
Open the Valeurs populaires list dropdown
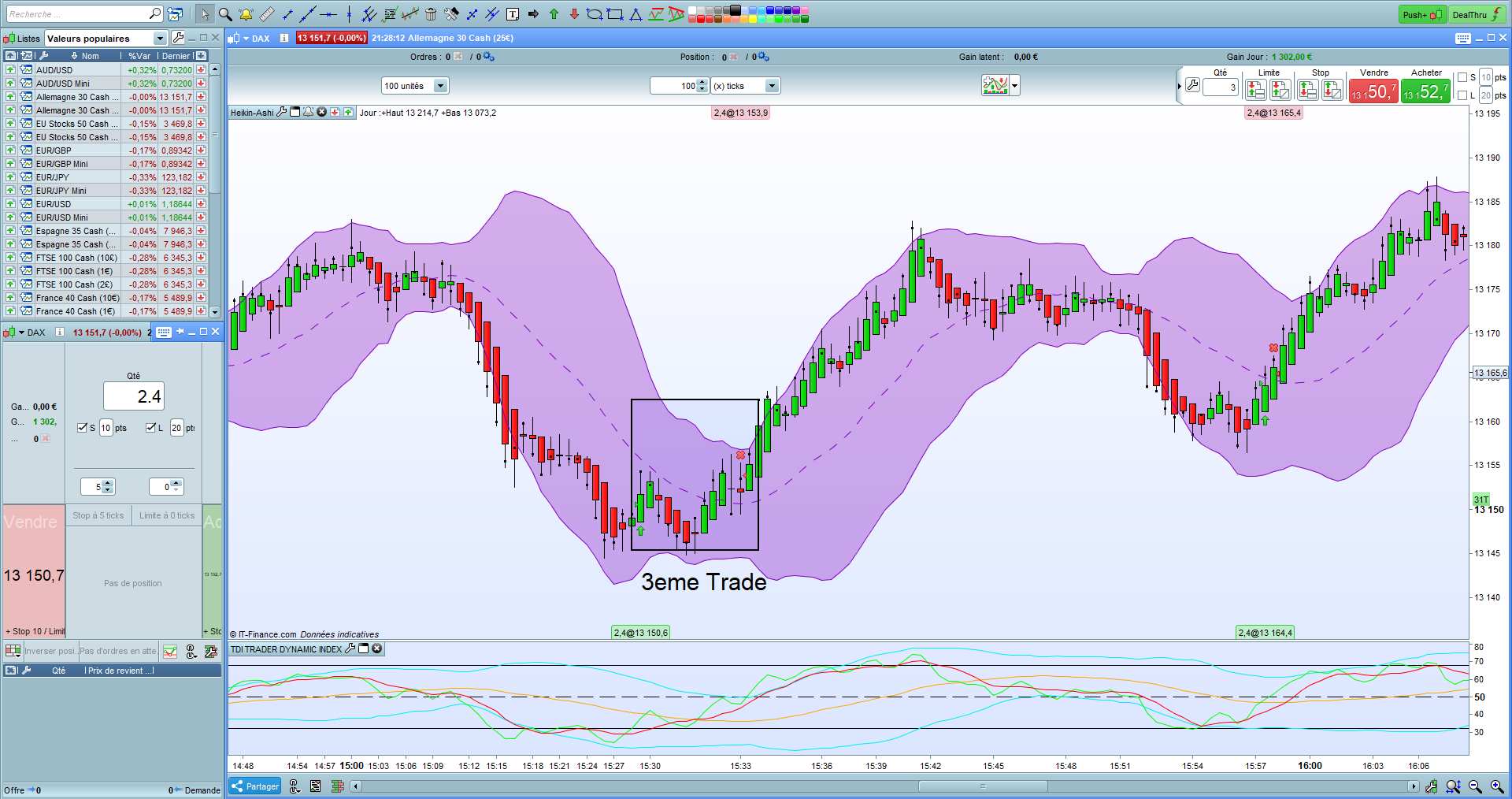coord(160,39)
